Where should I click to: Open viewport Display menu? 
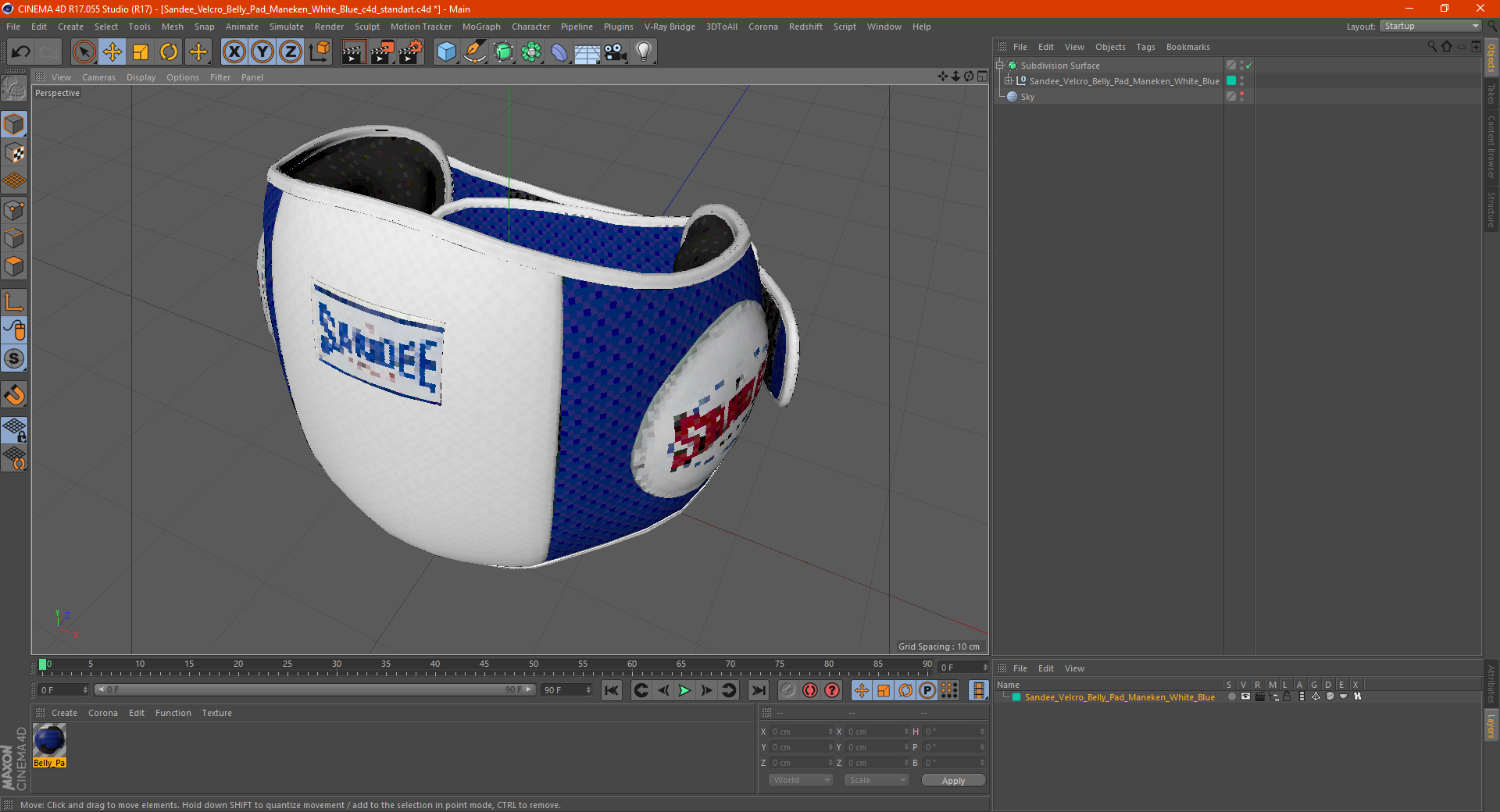coord(141,77)
